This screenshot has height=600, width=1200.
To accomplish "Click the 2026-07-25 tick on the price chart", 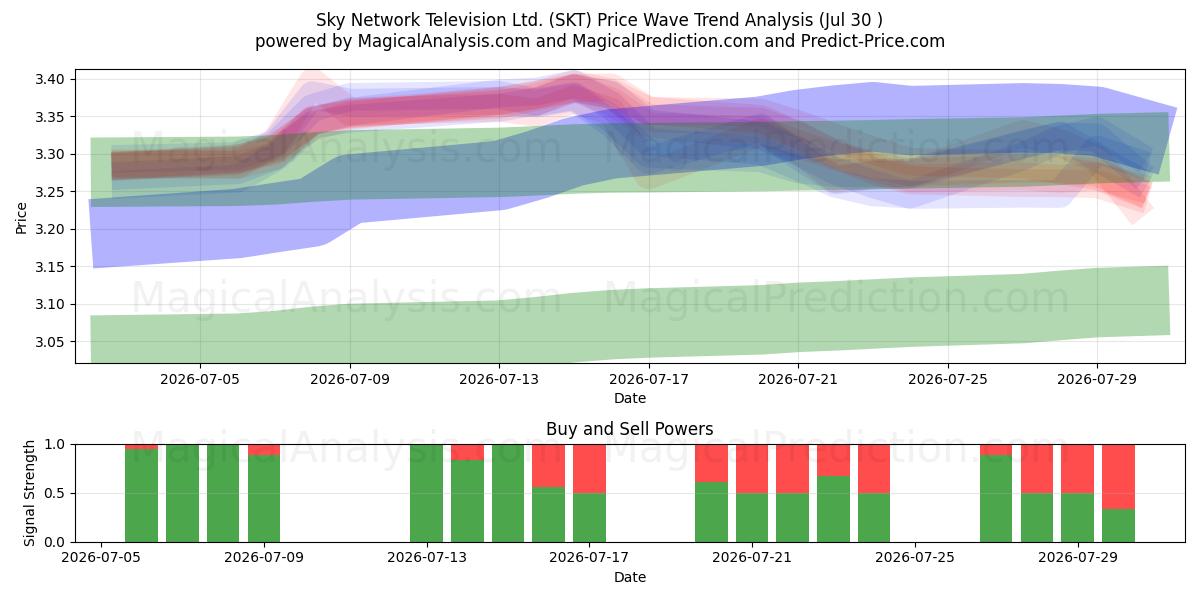I will click(x=949, y=379).
